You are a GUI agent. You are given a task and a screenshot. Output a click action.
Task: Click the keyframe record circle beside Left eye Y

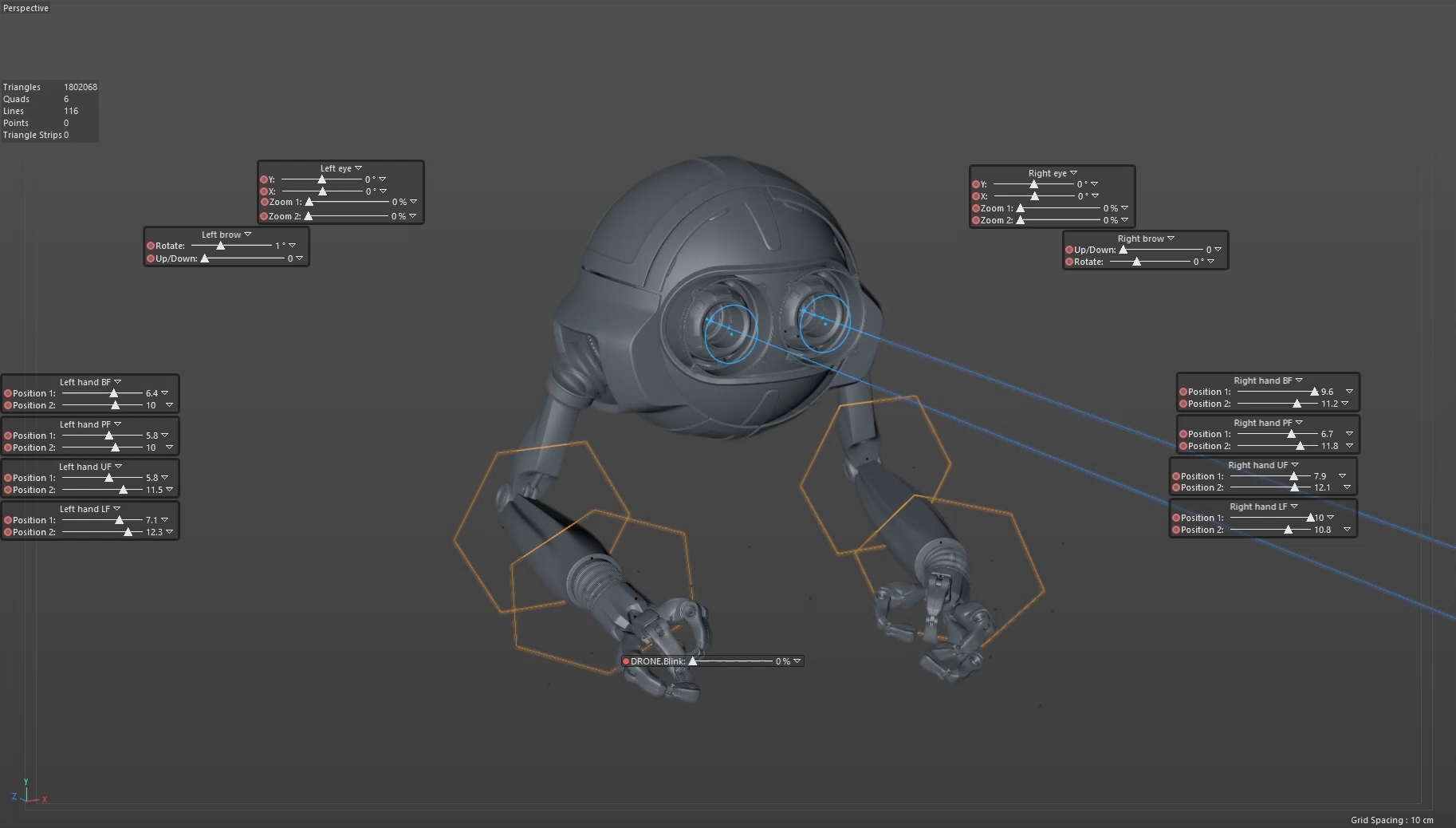[264, 180]
